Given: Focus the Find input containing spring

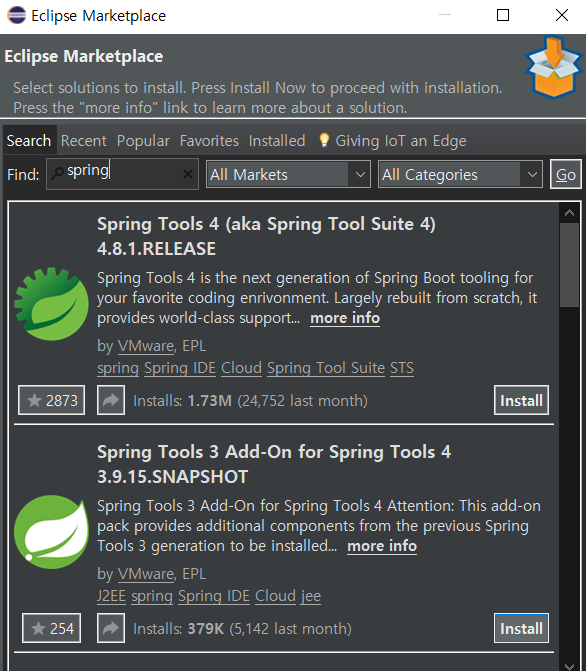Looking at the screenshot, I should [122, 174].
